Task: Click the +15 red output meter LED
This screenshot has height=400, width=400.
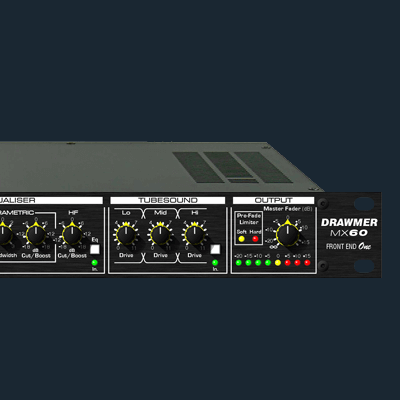Action: [x=307, y=263]
